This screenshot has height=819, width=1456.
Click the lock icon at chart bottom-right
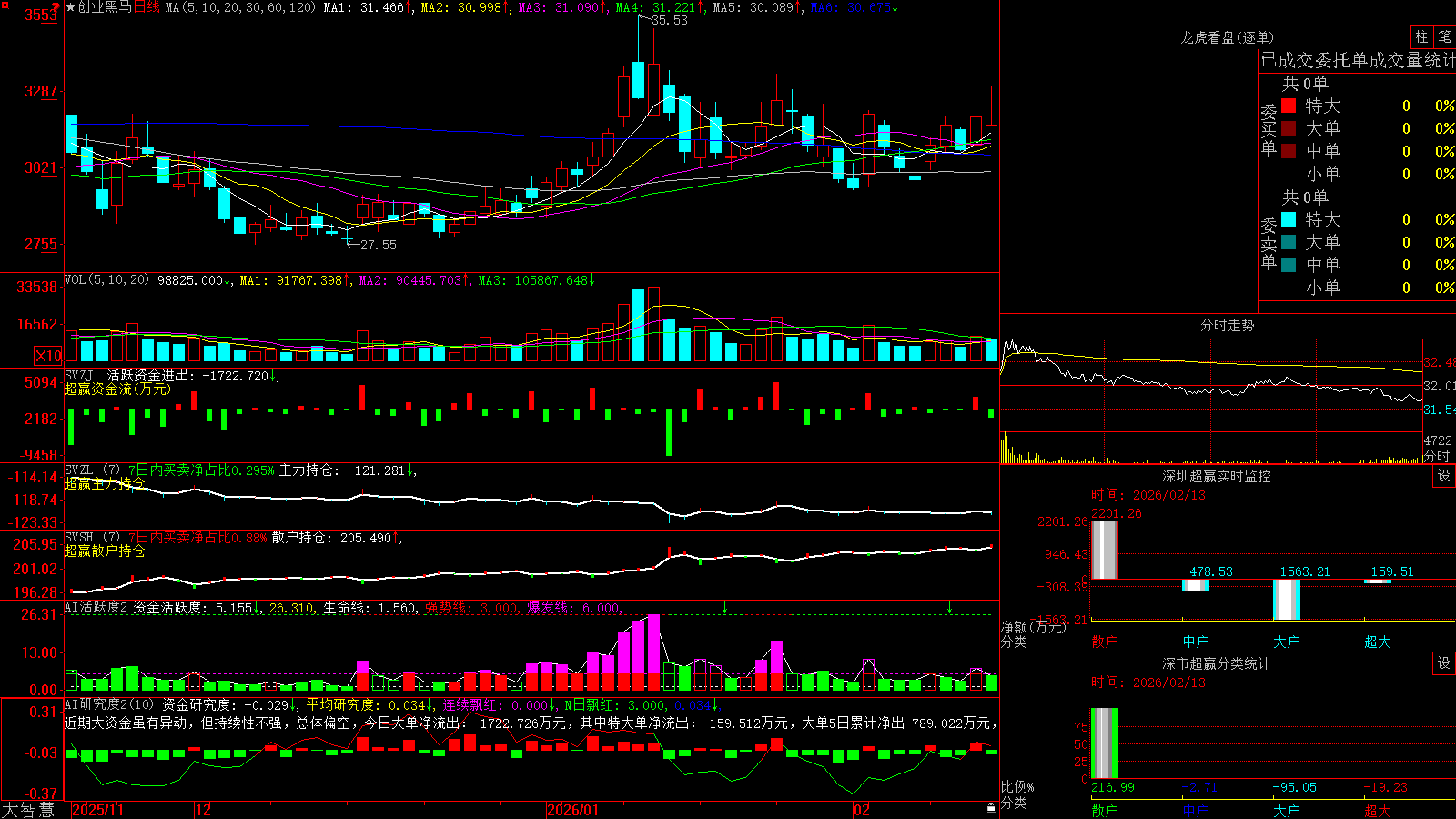click(991, 808)
